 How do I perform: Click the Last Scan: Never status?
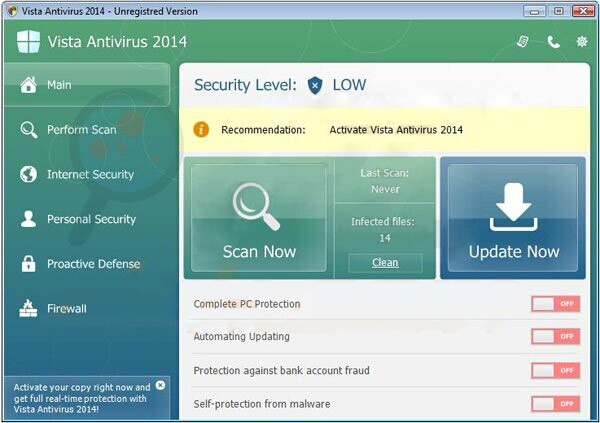[x=385, y=181]
